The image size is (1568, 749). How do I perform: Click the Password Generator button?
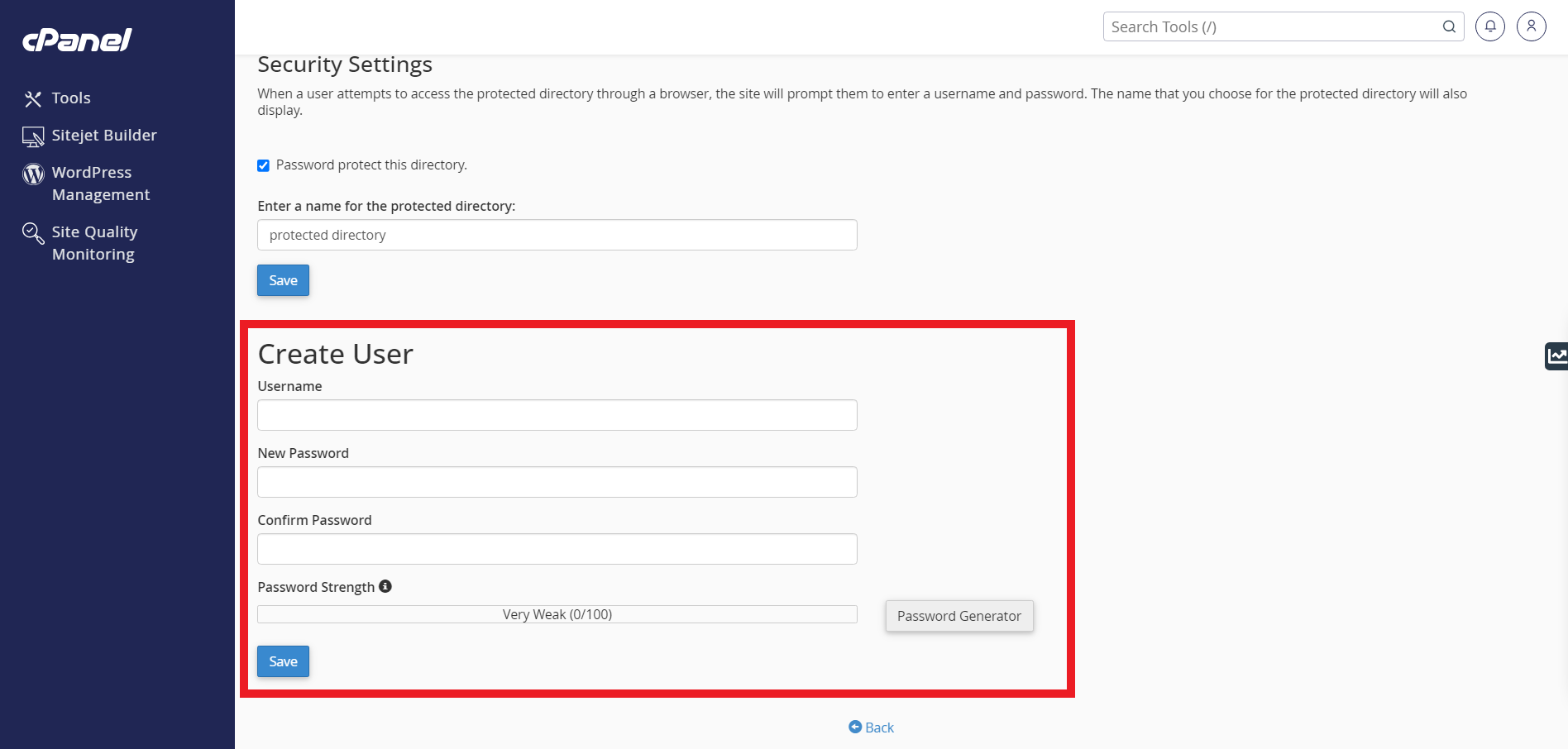click(959, 616)
